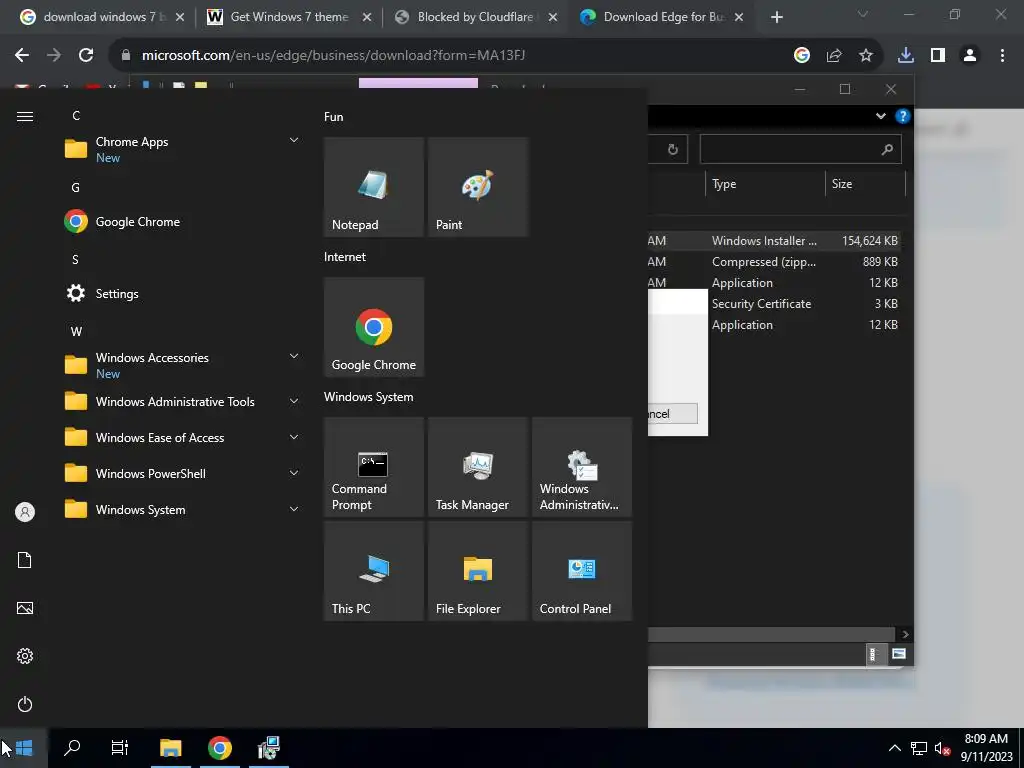Expand the Windows Ease of Access folder
Screen dimensions: 1024x768
pos(294,438)
